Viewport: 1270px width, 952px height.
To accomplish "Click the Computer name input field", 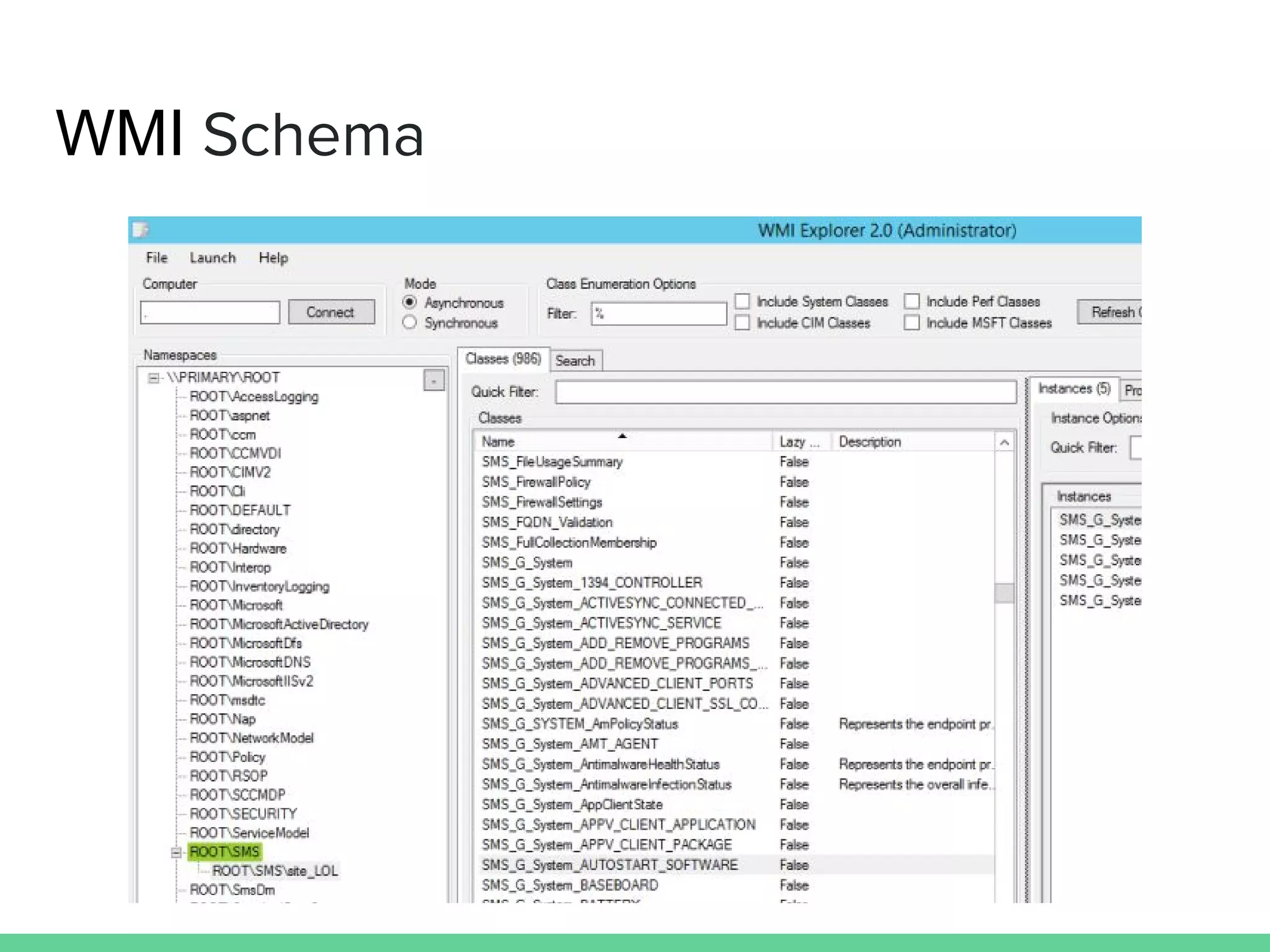I will (x=210, y=312).
